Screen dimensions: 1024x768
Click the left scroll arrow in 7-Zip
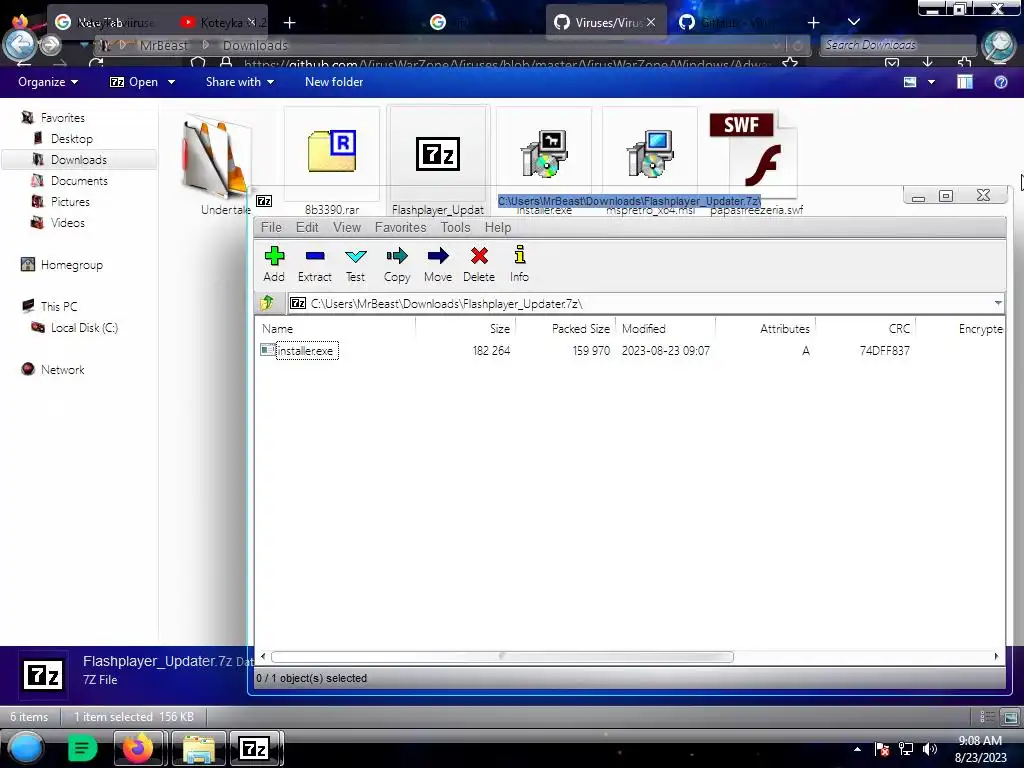click(x=263, y=656)
